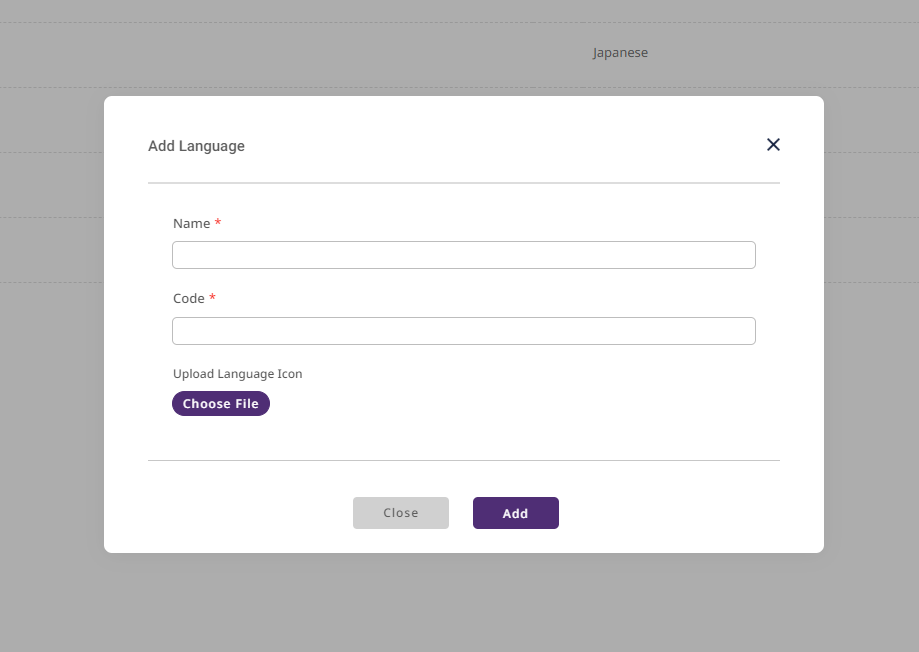Click the Code field label
This screenshot has height=652, width=919.
[188, 299]
